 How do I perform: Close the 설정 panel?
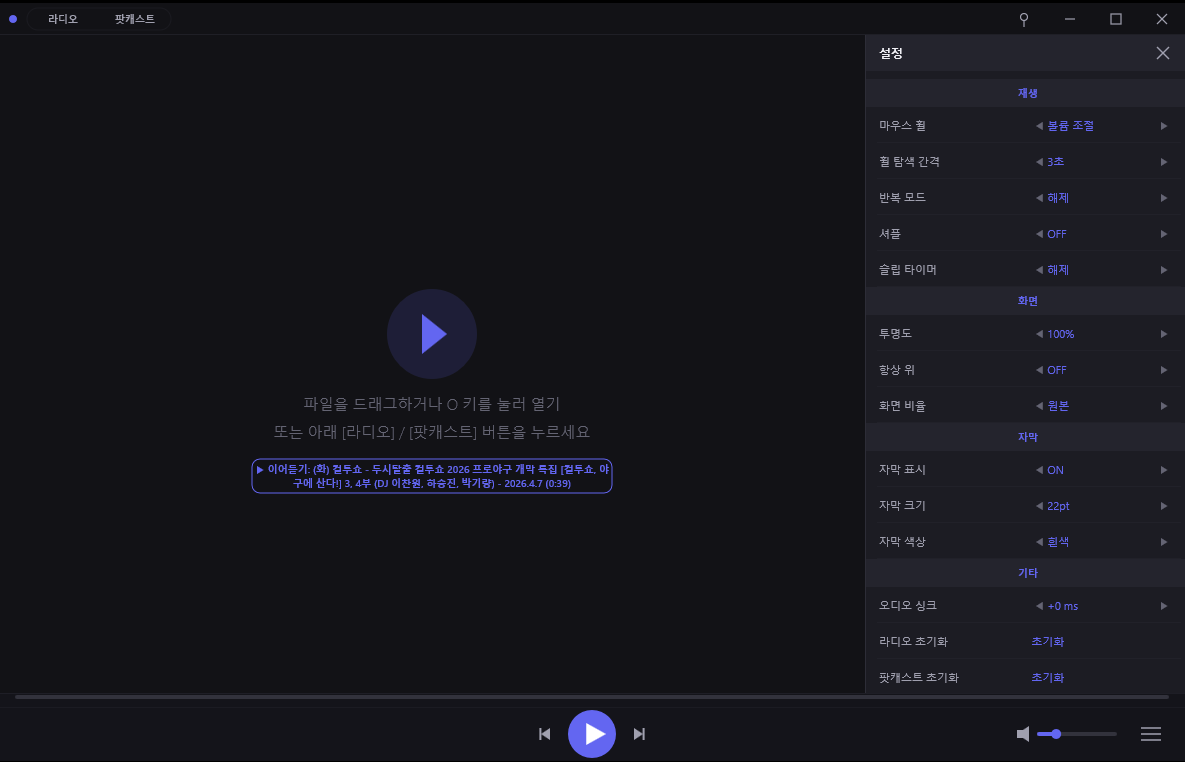1162,53
